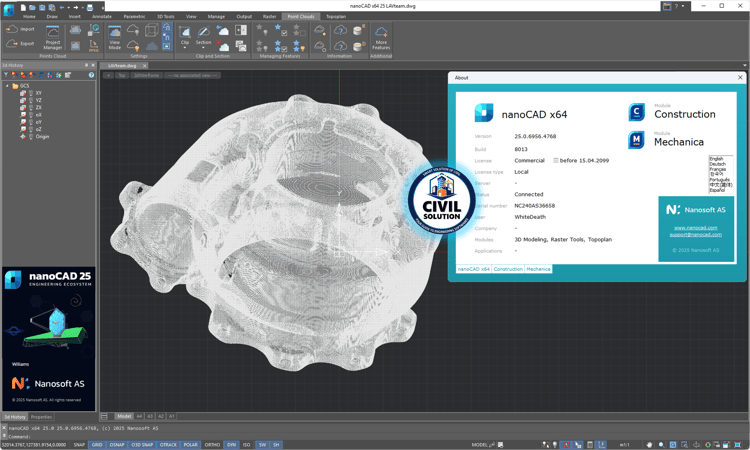Click the print icon in quick access toolbar
750x450 pixels.
(89, 7)
